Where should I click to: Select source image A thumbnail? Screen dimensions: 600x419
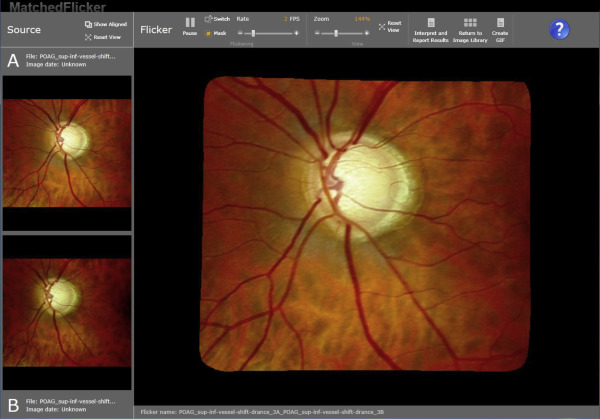point(66,151)
